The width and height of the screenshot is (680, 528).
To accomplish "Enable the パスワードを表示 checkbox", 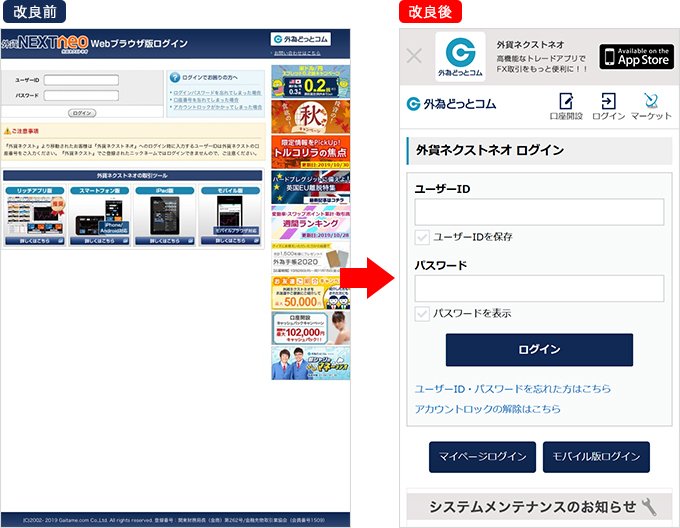I will (x=422, y=313).
